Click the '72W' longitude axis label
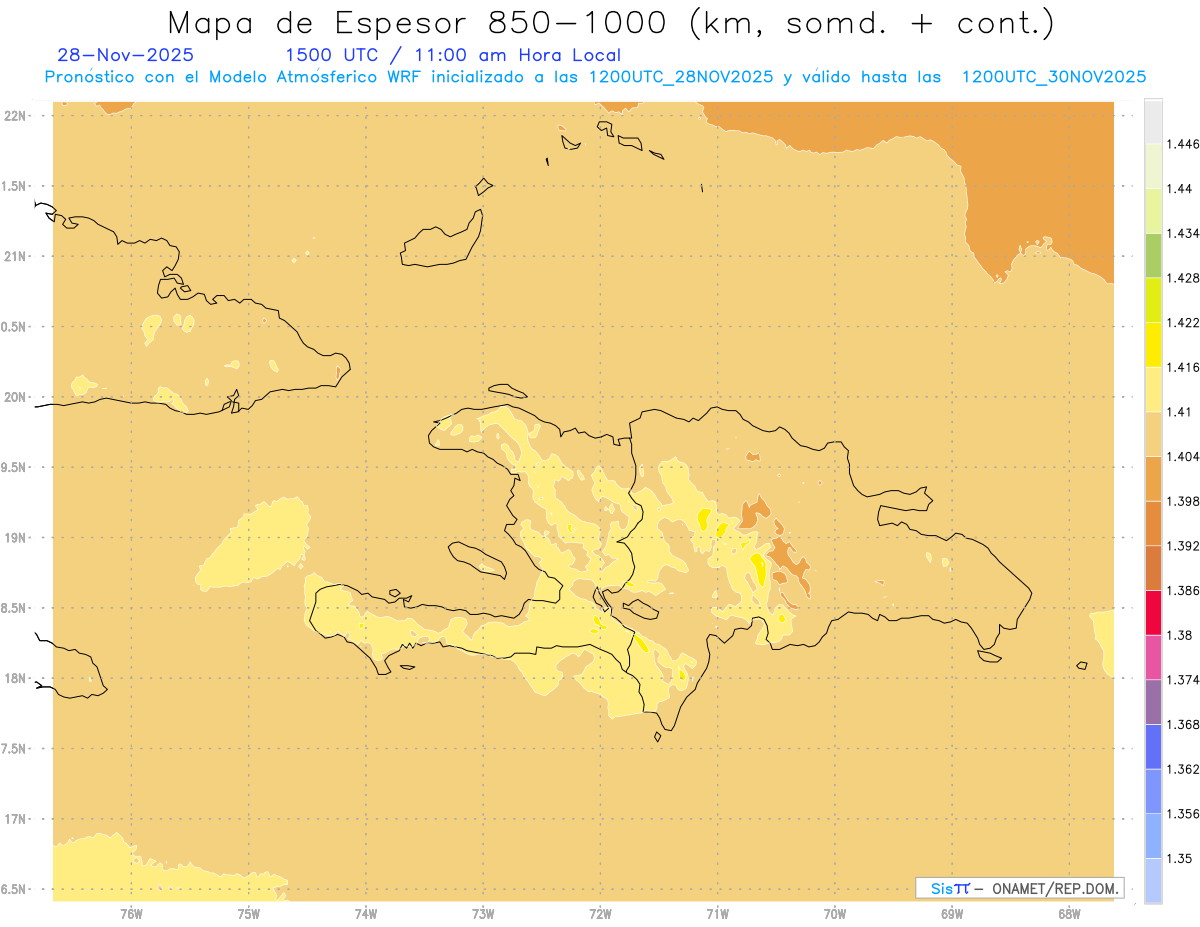Viewport: 1200px width, 927px height. click(x=600, y=914)
